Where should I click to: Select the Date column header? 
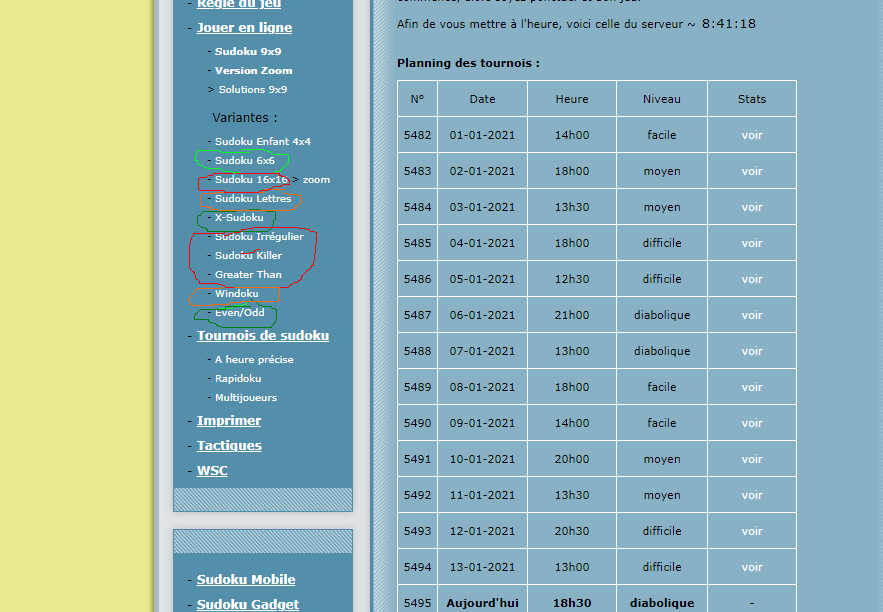[x=482, y=99]
